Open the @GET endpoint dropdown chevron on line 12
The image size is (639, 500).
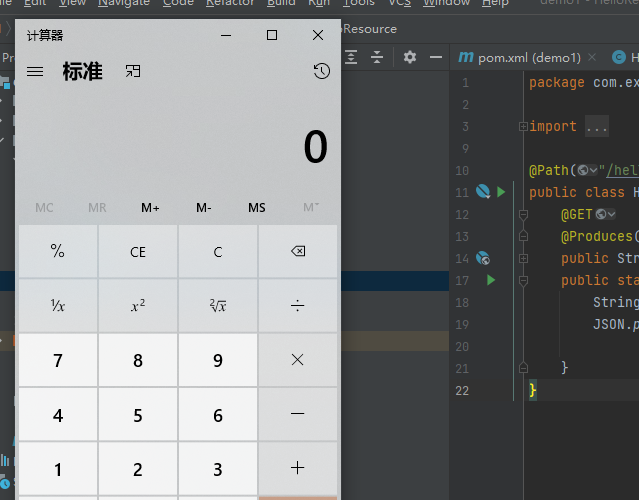(611, 214)
